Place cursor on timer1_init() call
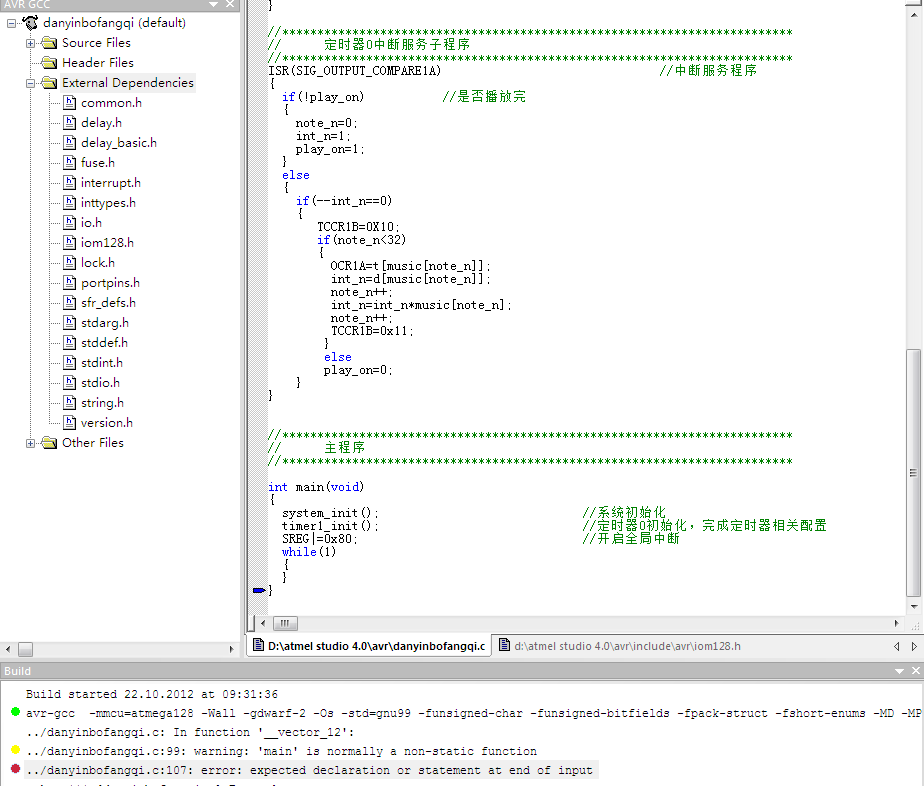Screen dimensions: 924x786 coord(330,526)
